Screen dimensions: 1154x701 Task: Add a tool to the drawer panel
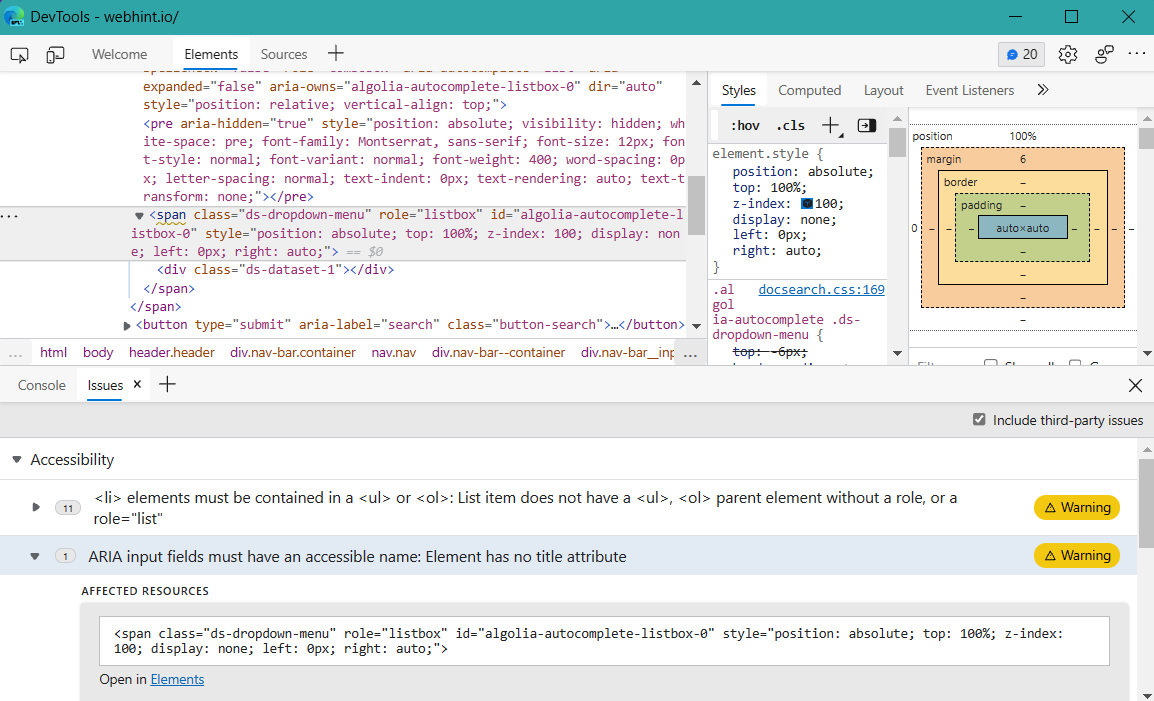pyautogui.click(x=168, y=384)
